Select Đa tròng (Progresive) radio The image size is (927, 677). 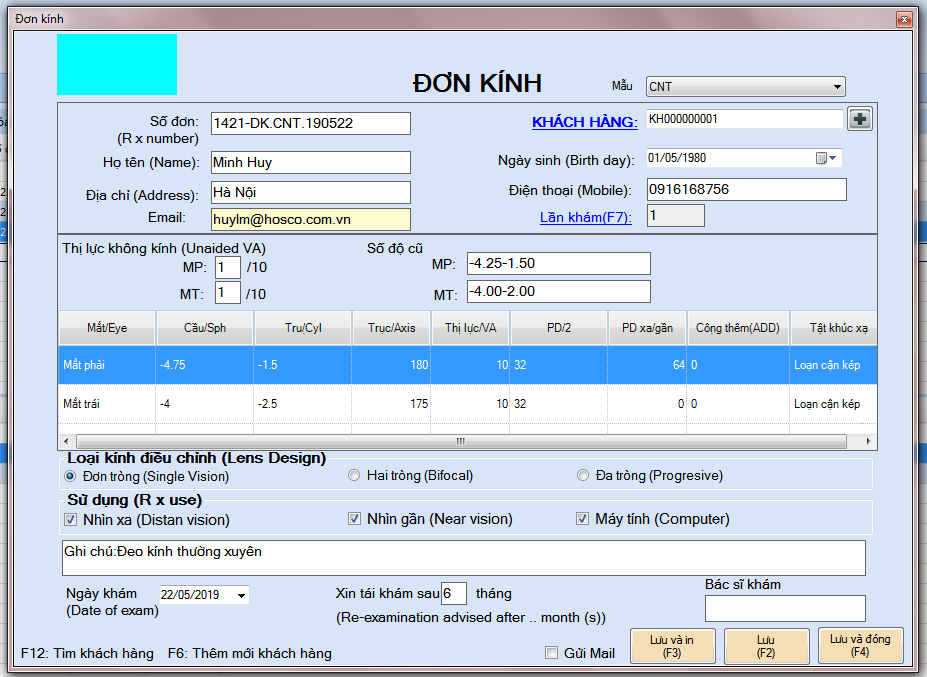[583, 475]
